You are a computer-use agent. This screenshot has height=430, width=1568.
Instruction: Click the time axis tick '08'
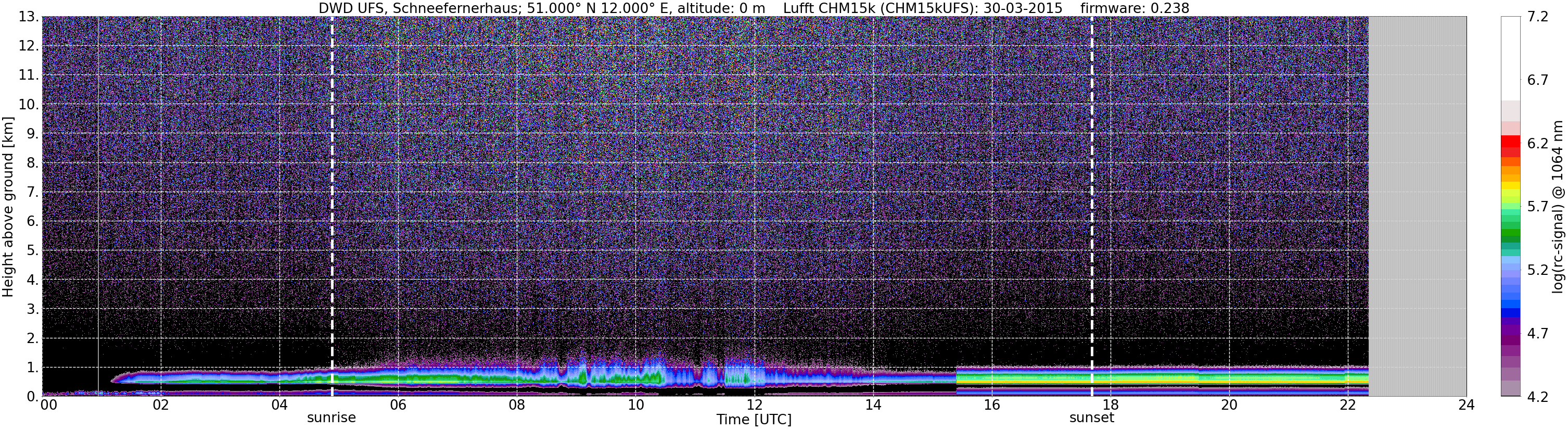(516, 406)
